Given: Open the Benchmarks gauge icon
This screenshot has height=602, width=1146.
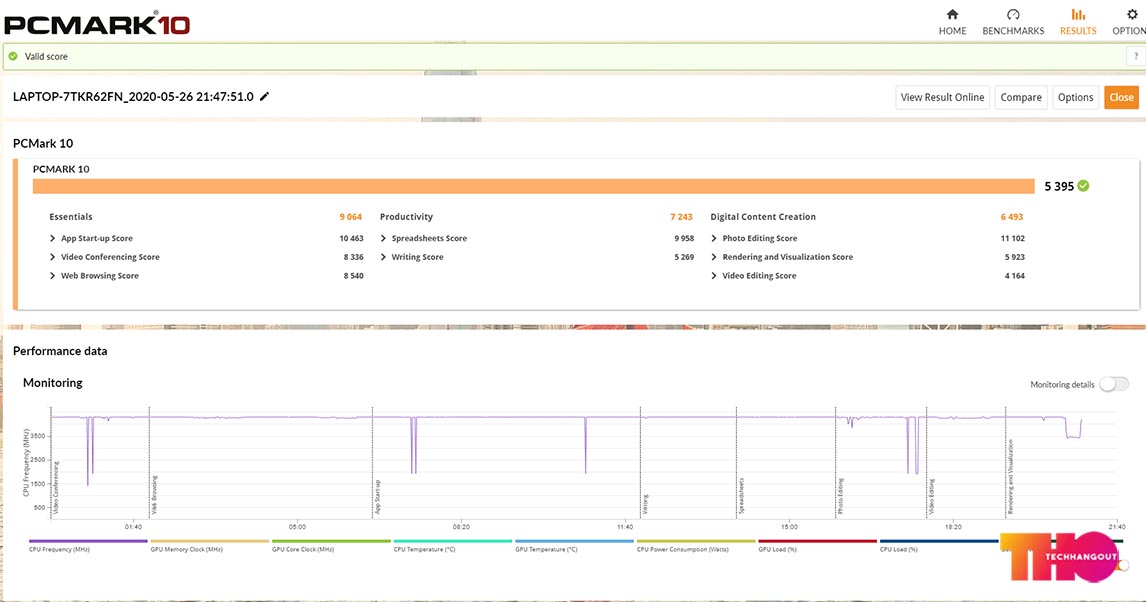Looking at the screenshot, I should click(1013, 15).
